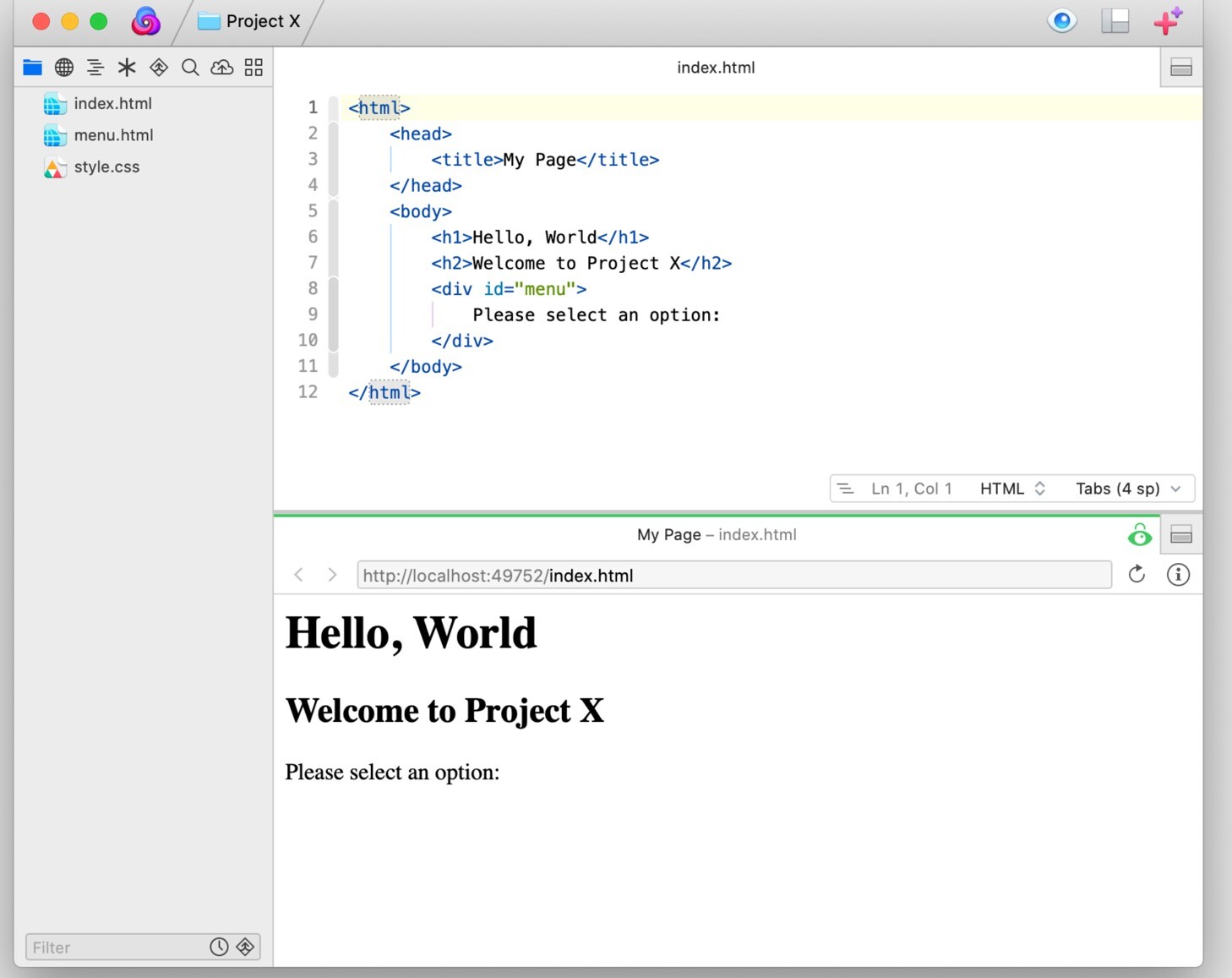This screenshot has width=1232, height=978.
Task: Open the source control diamond icon
Action: [159, 68]
